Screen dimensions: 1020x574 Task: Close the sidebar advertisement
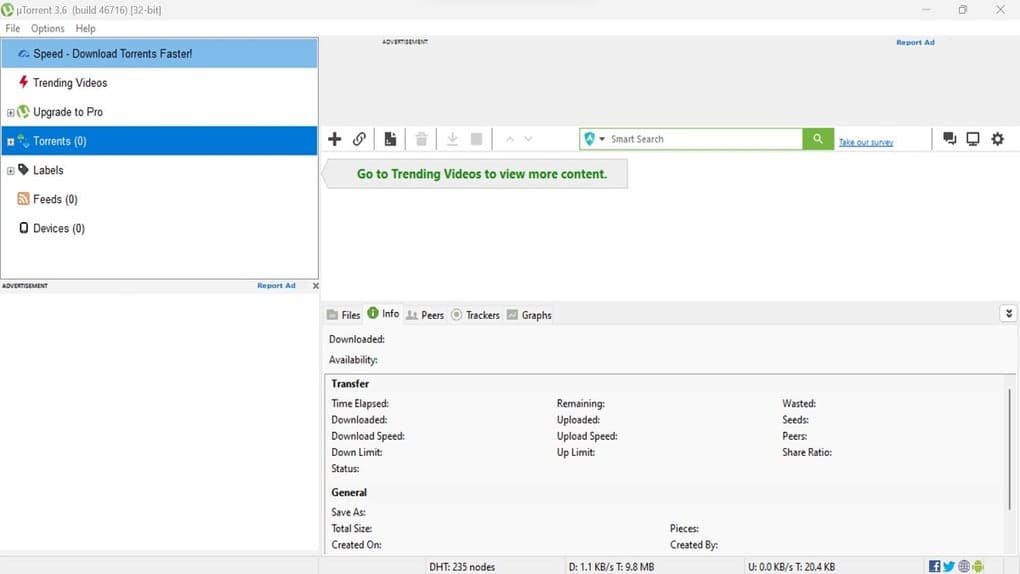point(315,286)
